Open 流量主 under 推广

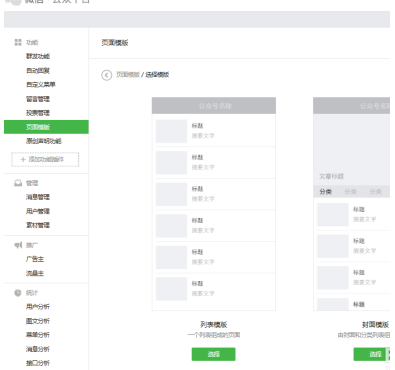(35, 273)
